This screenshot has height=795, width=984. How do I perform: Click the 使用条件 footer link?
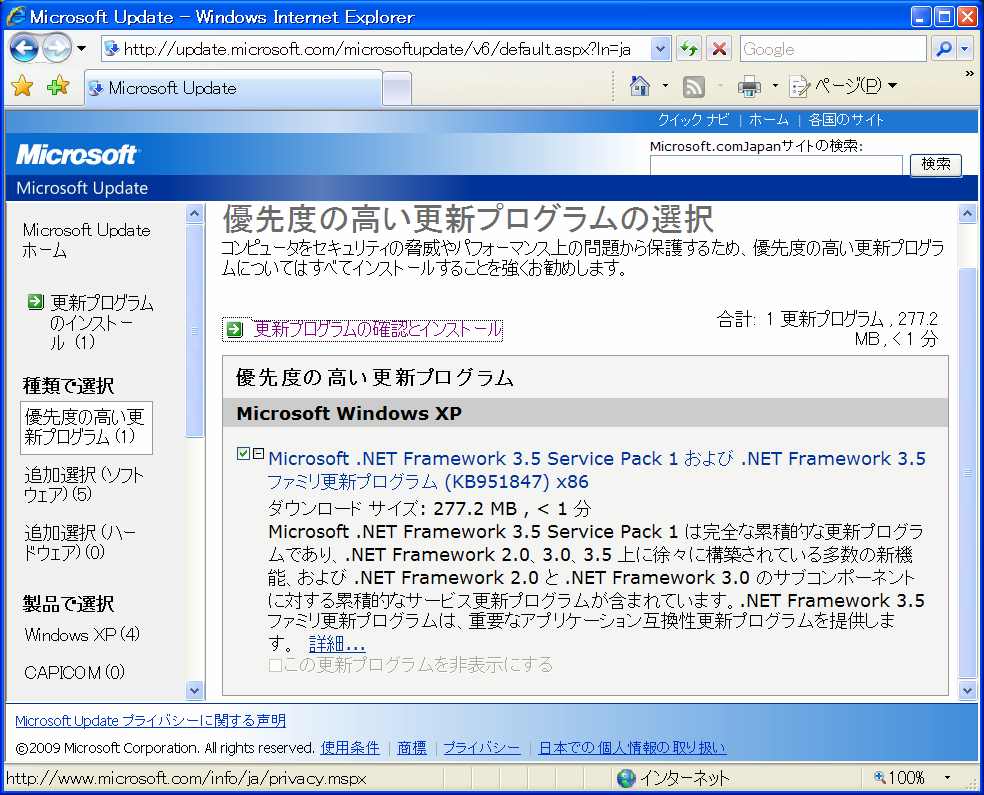click(x=350, y=748)
